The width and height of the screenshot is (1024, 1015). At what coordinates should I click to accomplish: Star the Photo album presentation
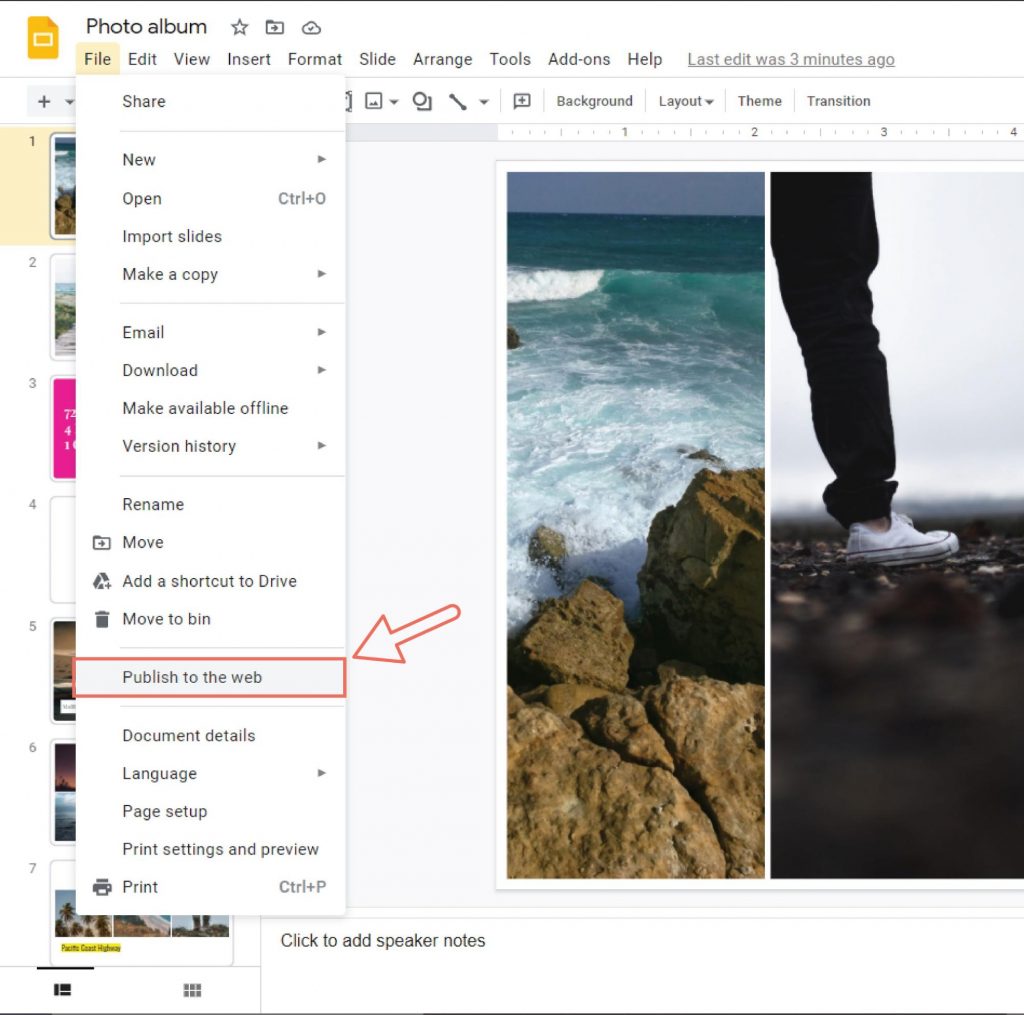[x=240, y=27]
